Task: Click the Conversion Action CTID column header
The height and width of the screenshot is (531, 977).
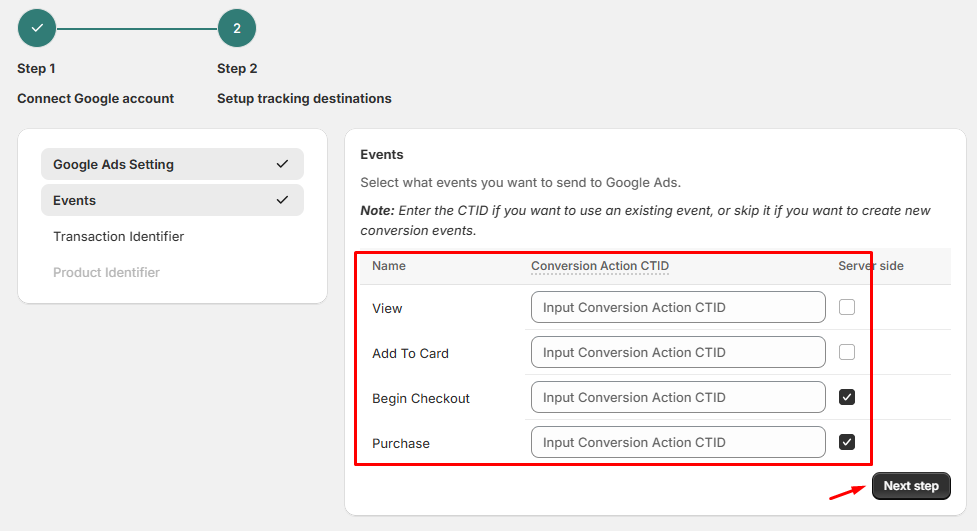Action: point(600,266)
